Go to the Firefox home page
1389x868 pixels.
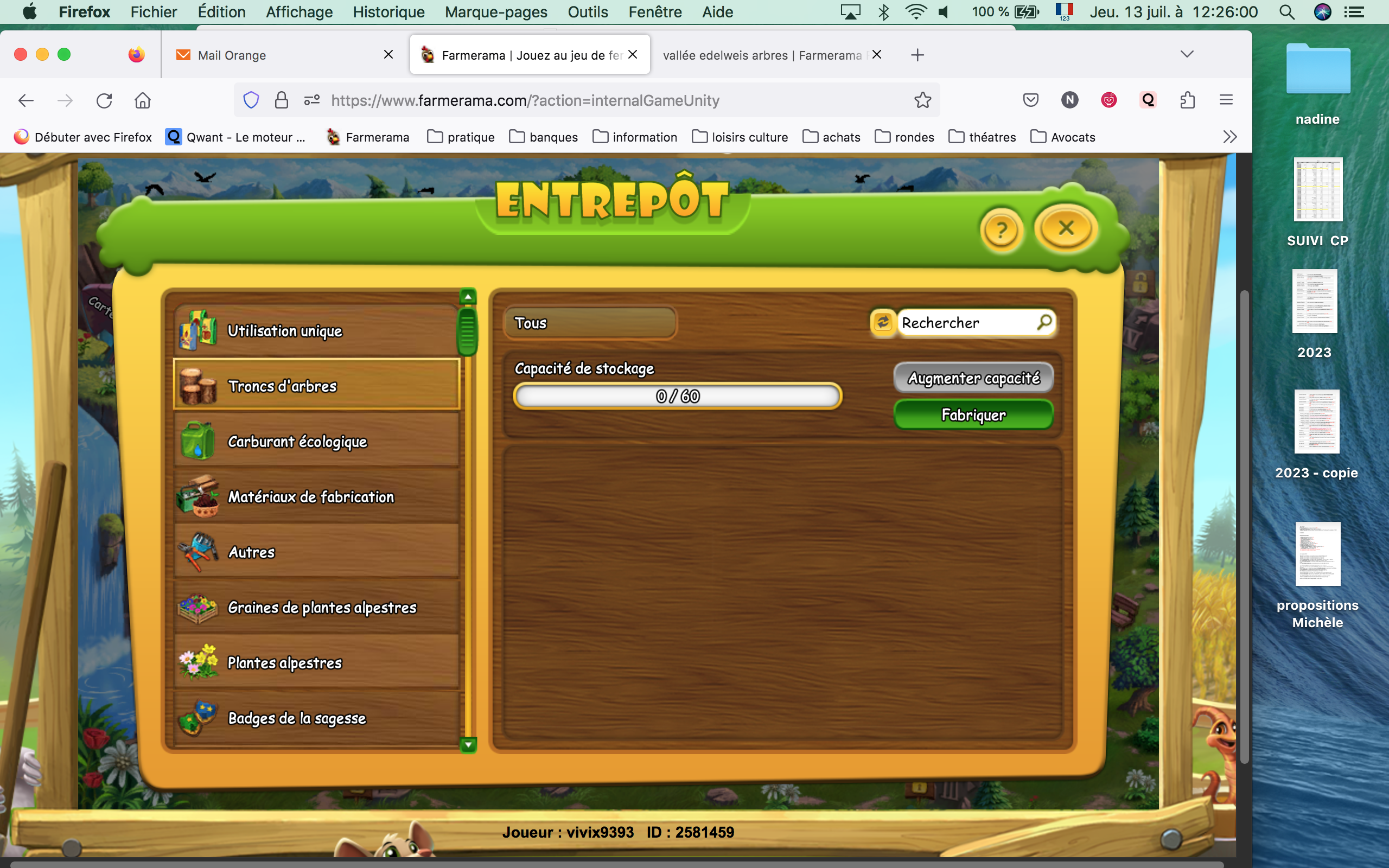click(x=142, y=100)
